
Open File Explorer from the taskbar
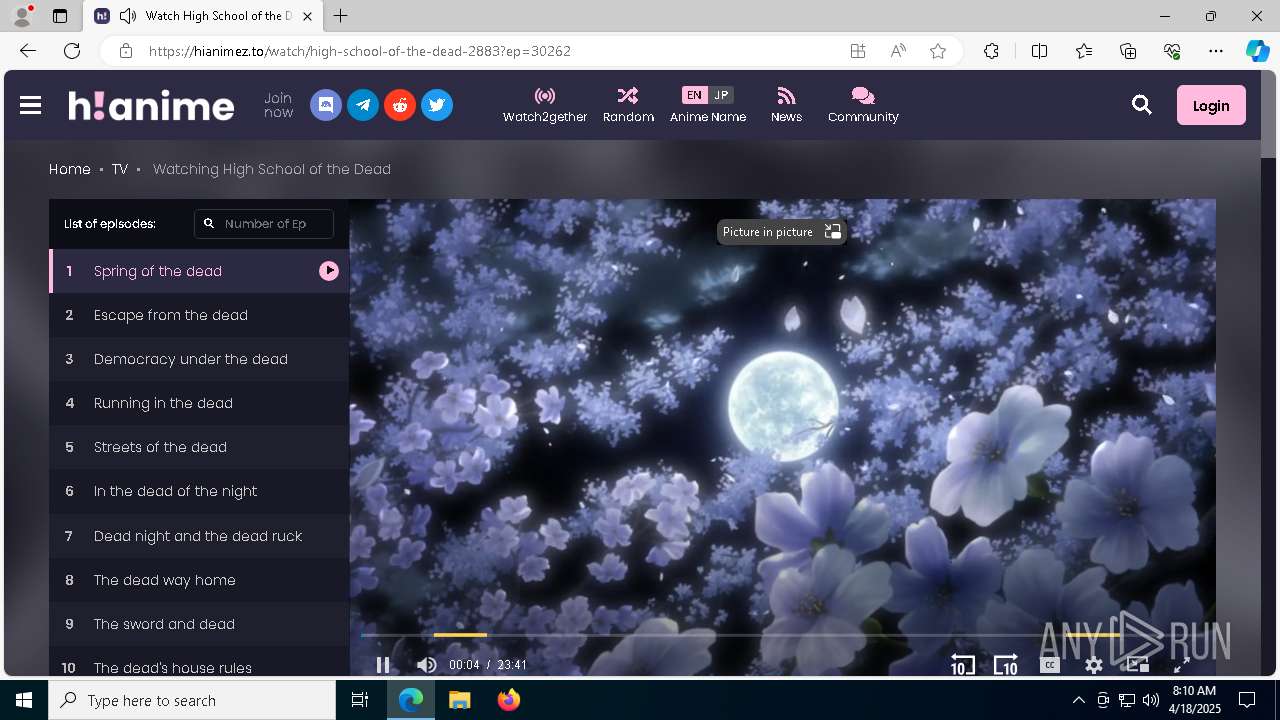(460, 700)
